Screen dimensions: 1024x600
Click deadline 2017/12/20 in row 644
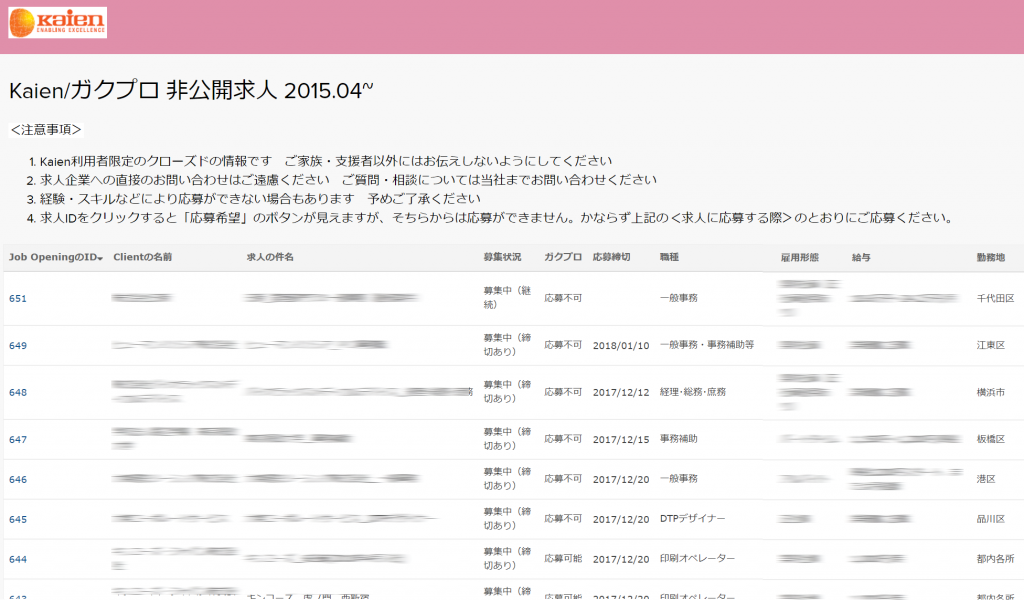click(x=621, y=559)
